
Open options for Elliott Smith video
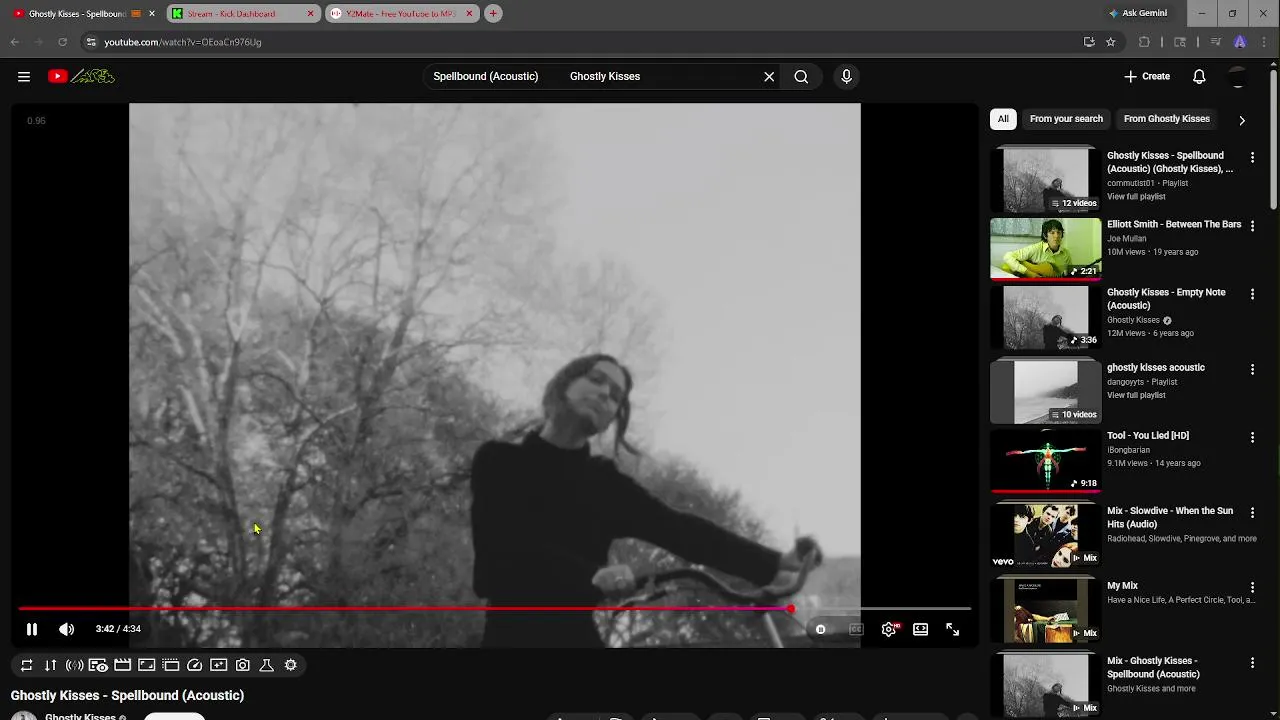pos(1252,226)
